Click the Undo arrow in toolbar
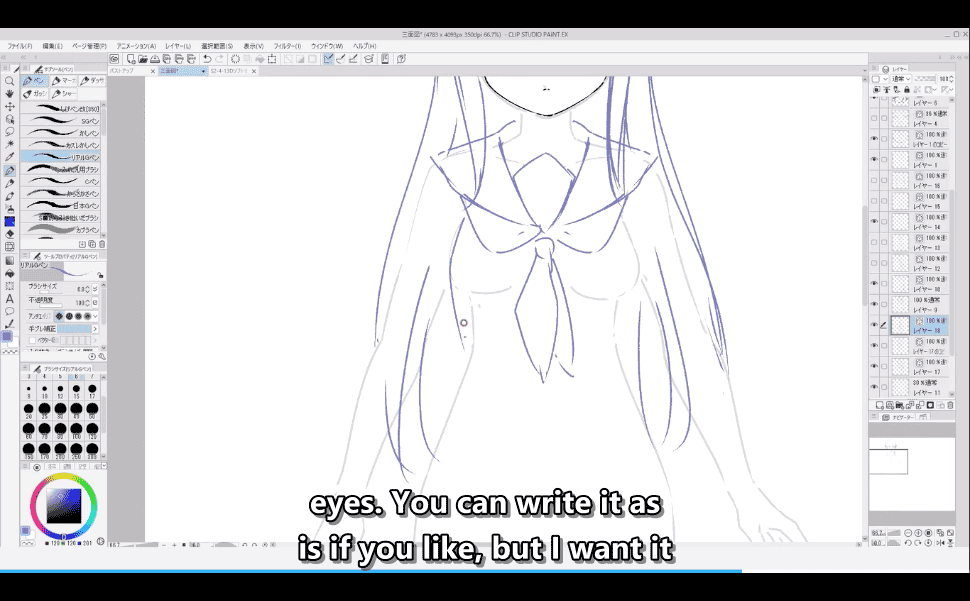This screenshot has height=601, width=970. 206,59
